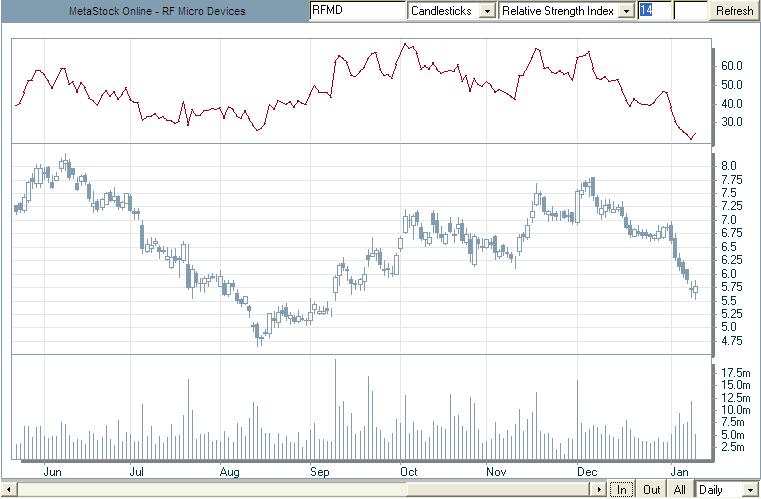Screen dimensions: 761x499
Task: Zoom in with the In button
Action: tap(621, 489)
